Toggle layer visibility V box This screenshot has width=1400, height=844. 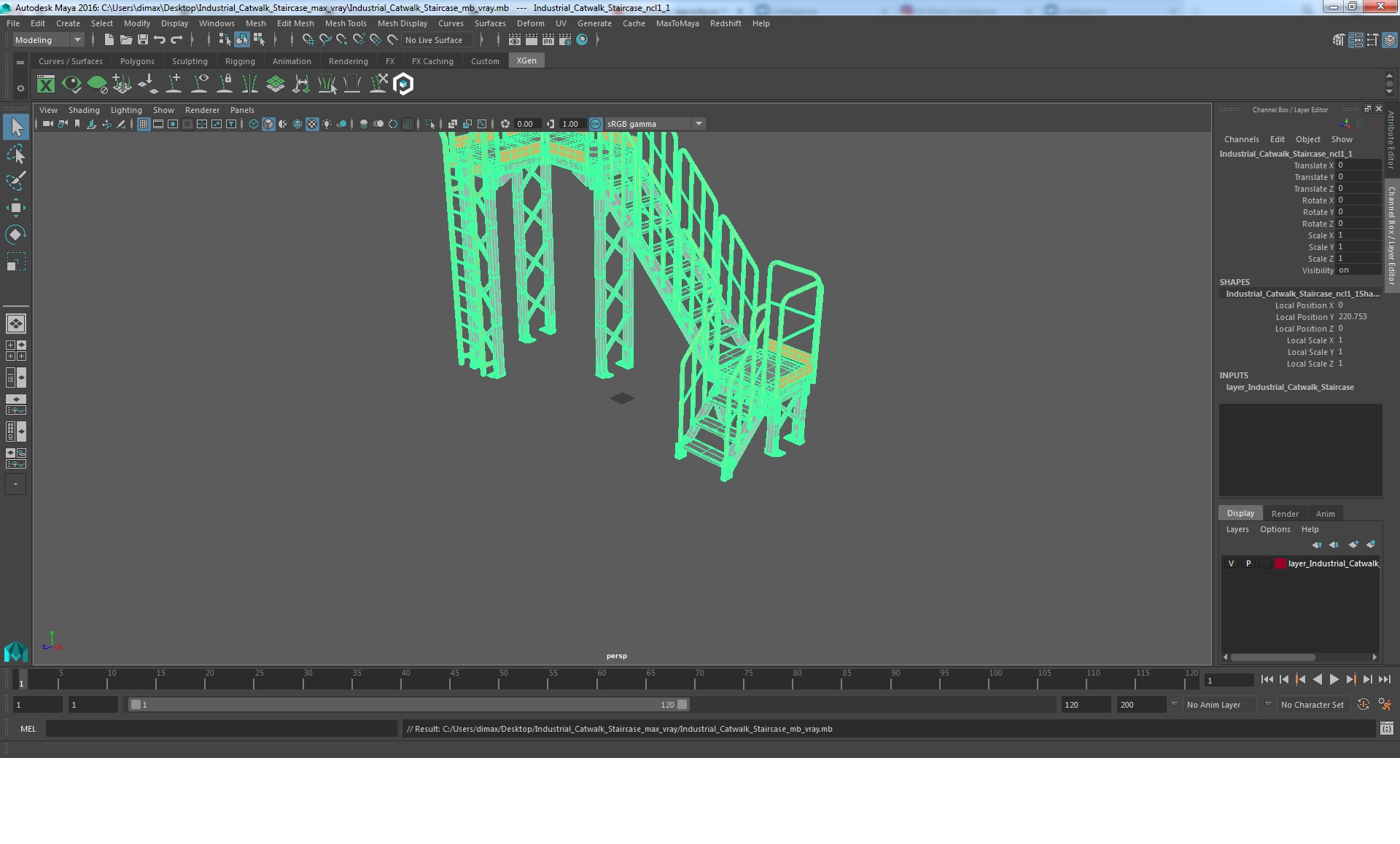click(x=1231, y=563)
